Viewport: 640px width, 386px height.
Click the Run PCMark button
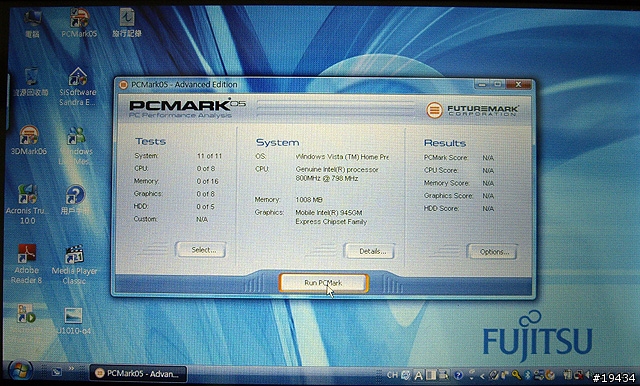click(324, 283)
